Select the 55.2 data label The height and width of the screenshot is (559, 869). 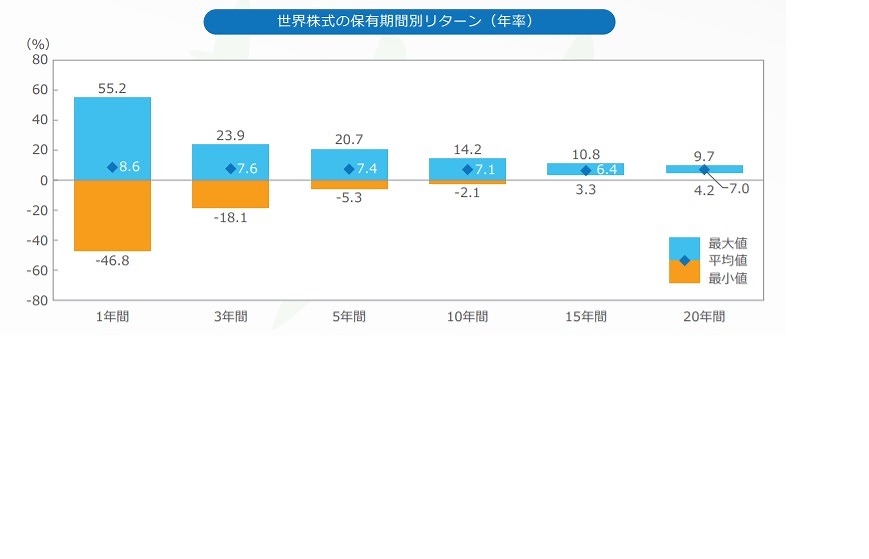pos(112,89)
